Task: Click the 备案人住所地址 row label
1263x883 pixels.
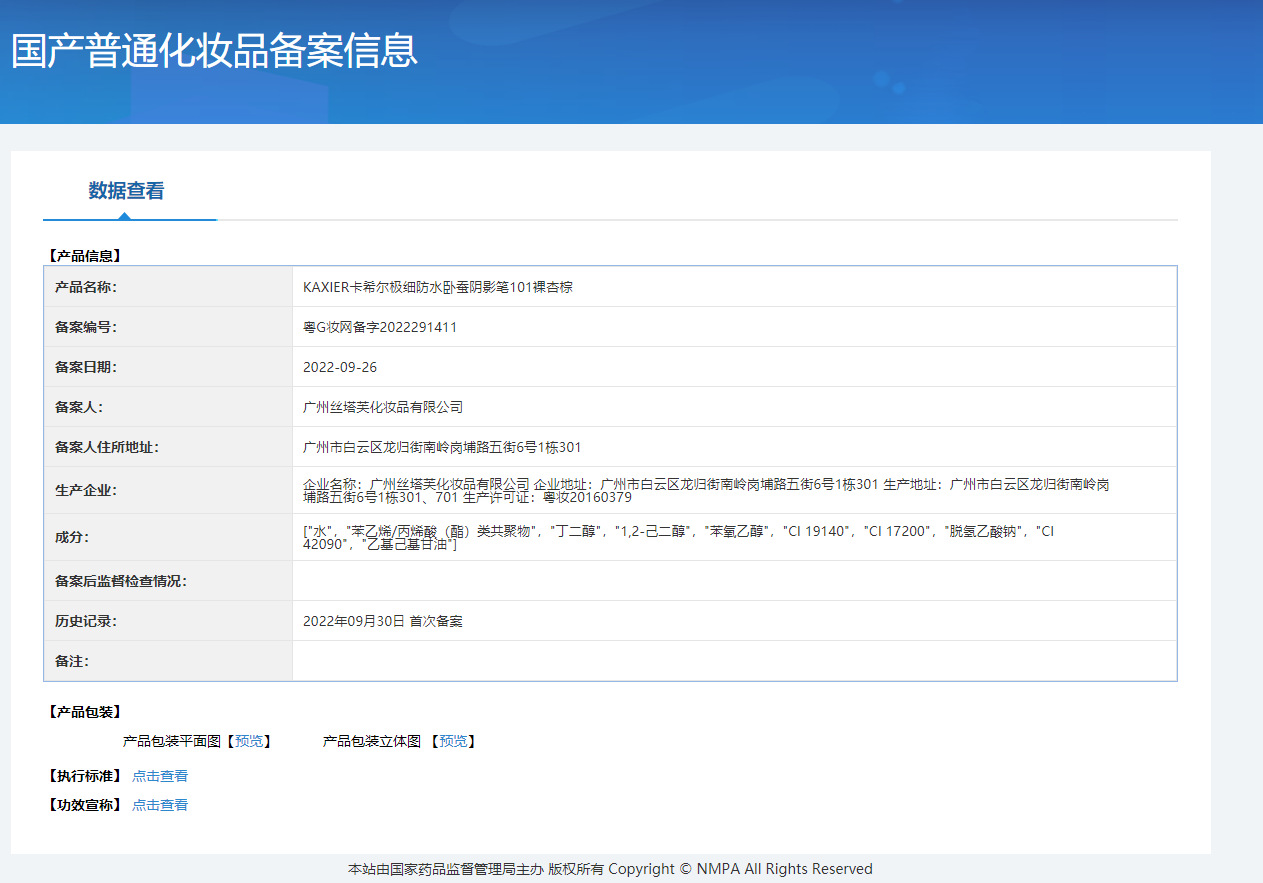Action: pos(107,447)
